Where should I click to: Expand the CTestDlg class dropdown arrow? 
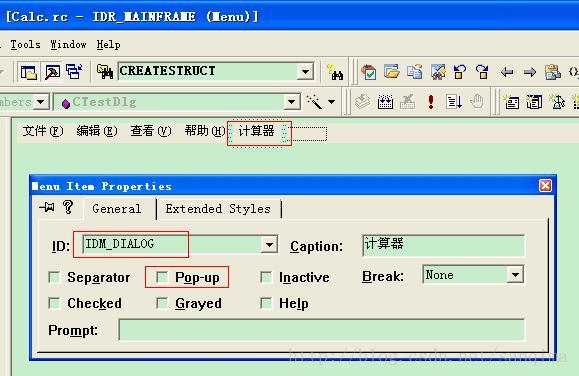point(292,102)
